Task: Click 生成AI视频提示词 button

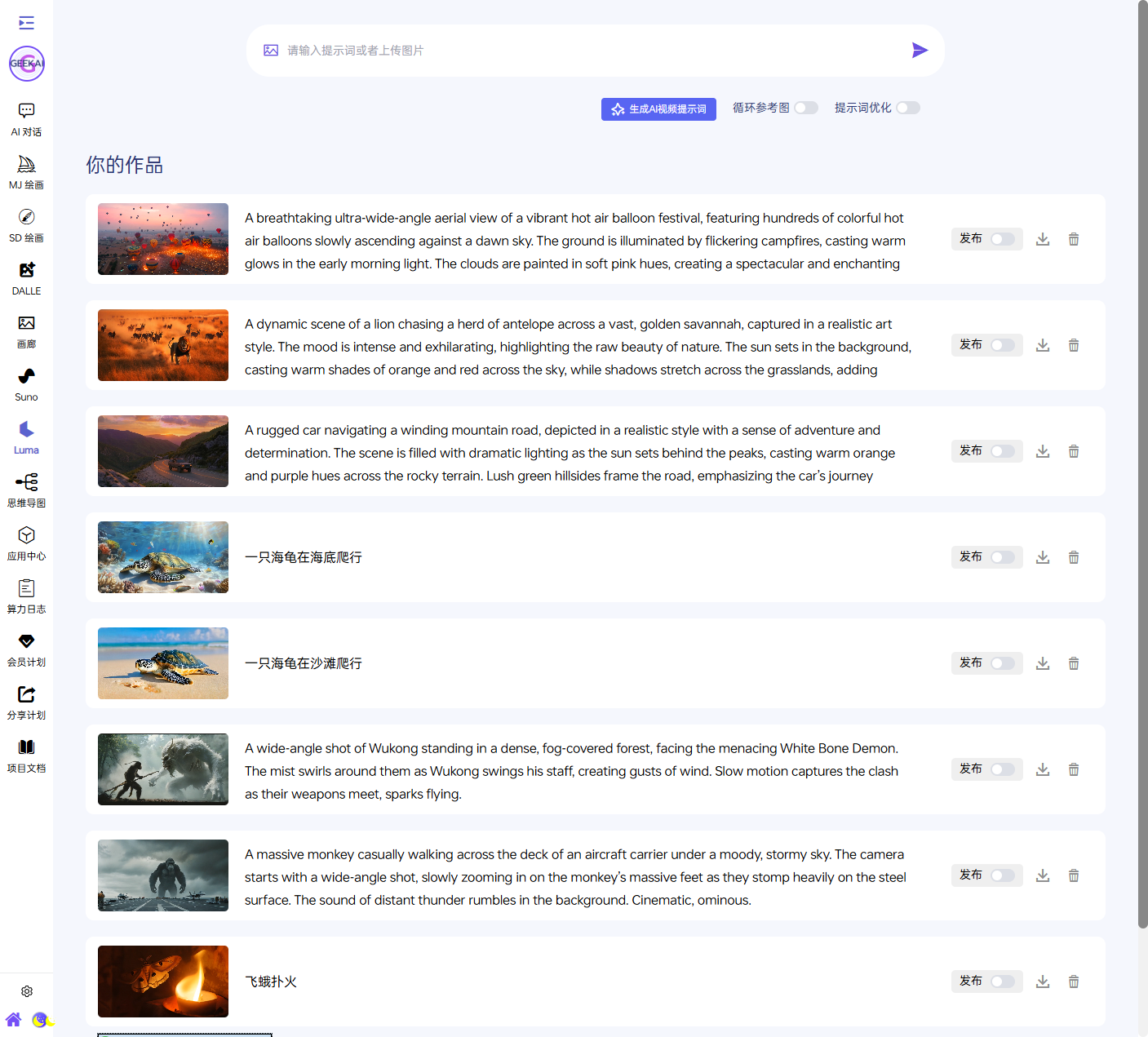Action: click(x=658, y=109)
